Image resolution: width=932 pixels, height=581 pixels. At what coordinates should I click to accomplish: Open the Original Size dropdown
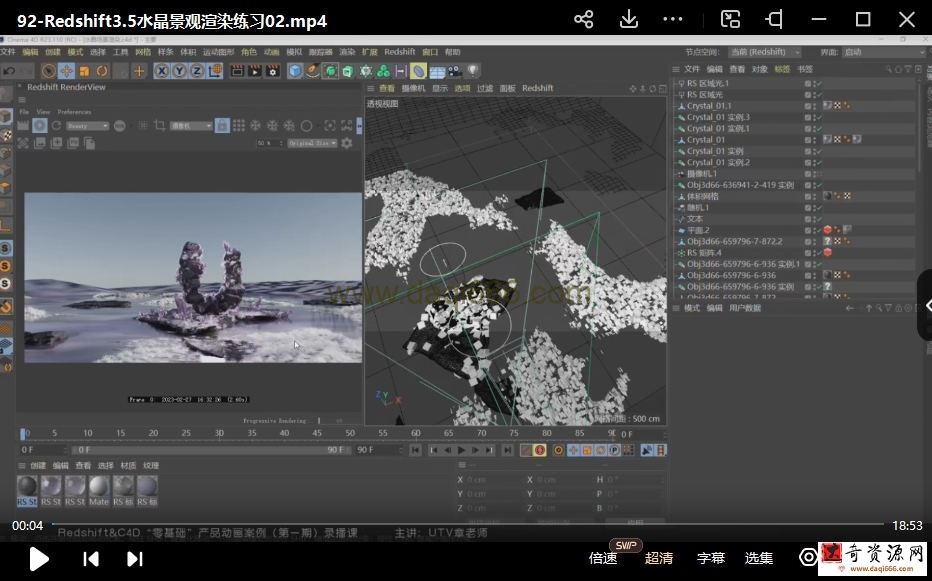click(x=313, y=143)
